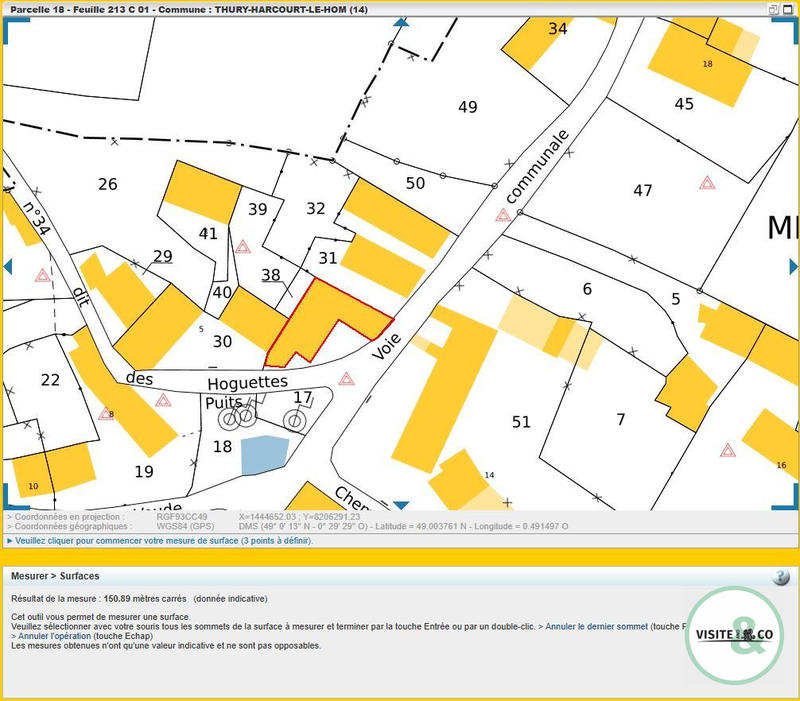Click the blue water feature near parcel 18
The width and height of the screenshot is (800, 701).
click(x=264, y=455)
